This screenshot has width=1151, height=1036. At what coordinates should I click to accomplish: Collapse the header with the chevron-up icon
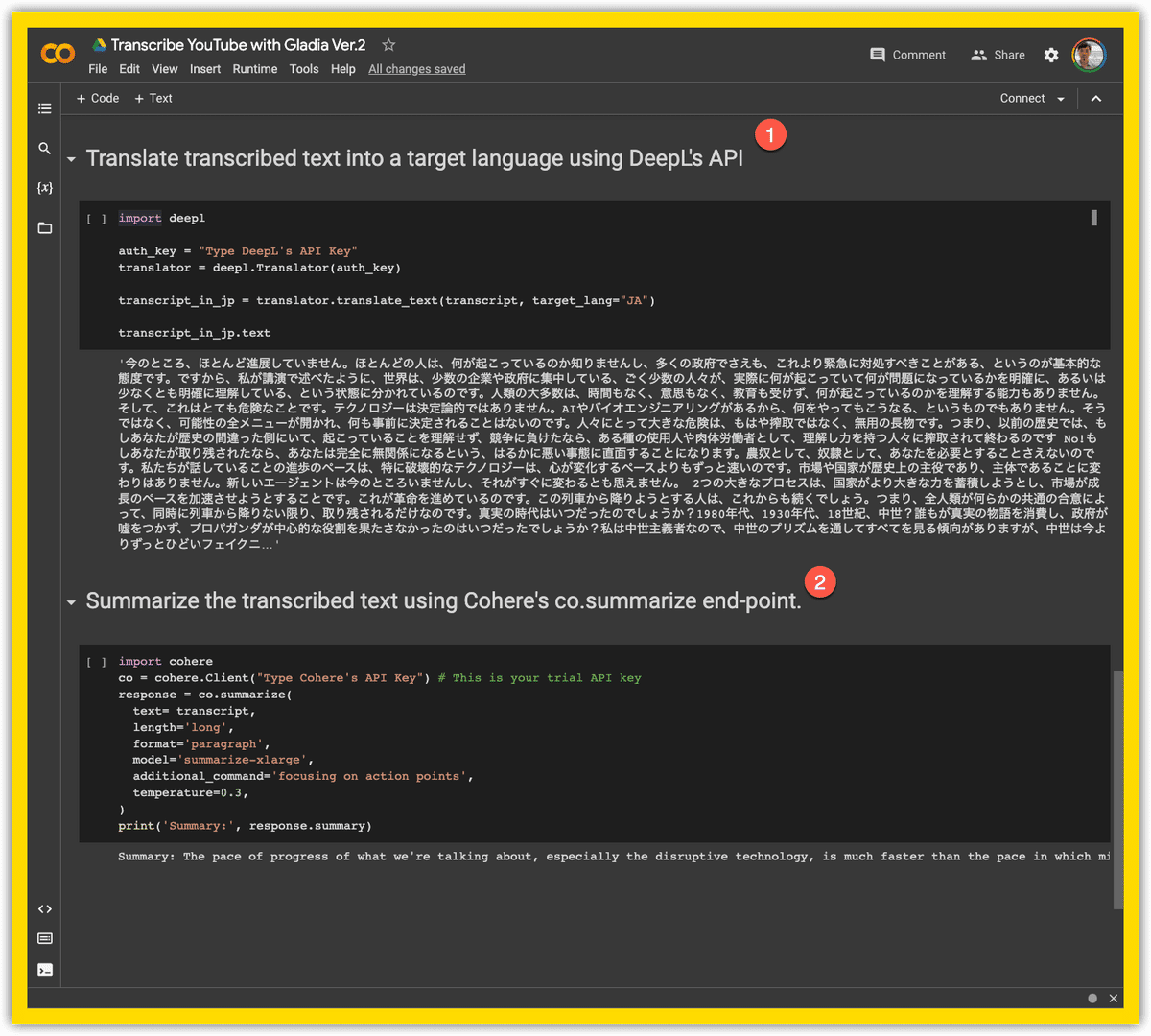coord(1096,98)
